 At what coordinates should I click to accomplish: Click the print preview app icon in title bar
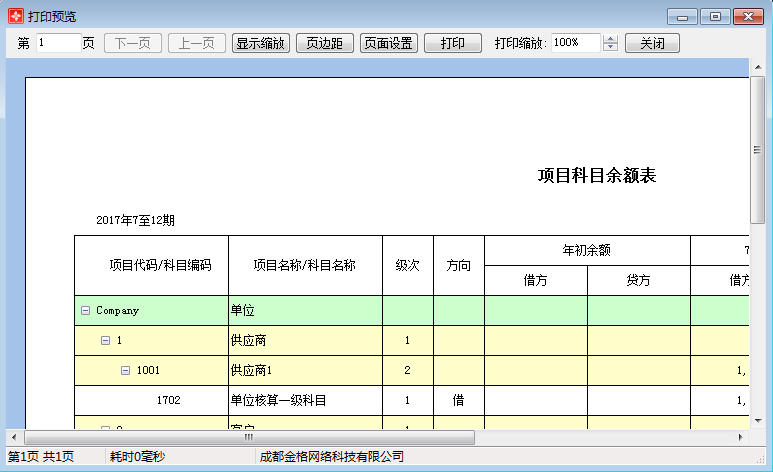(x=15, y=16)
